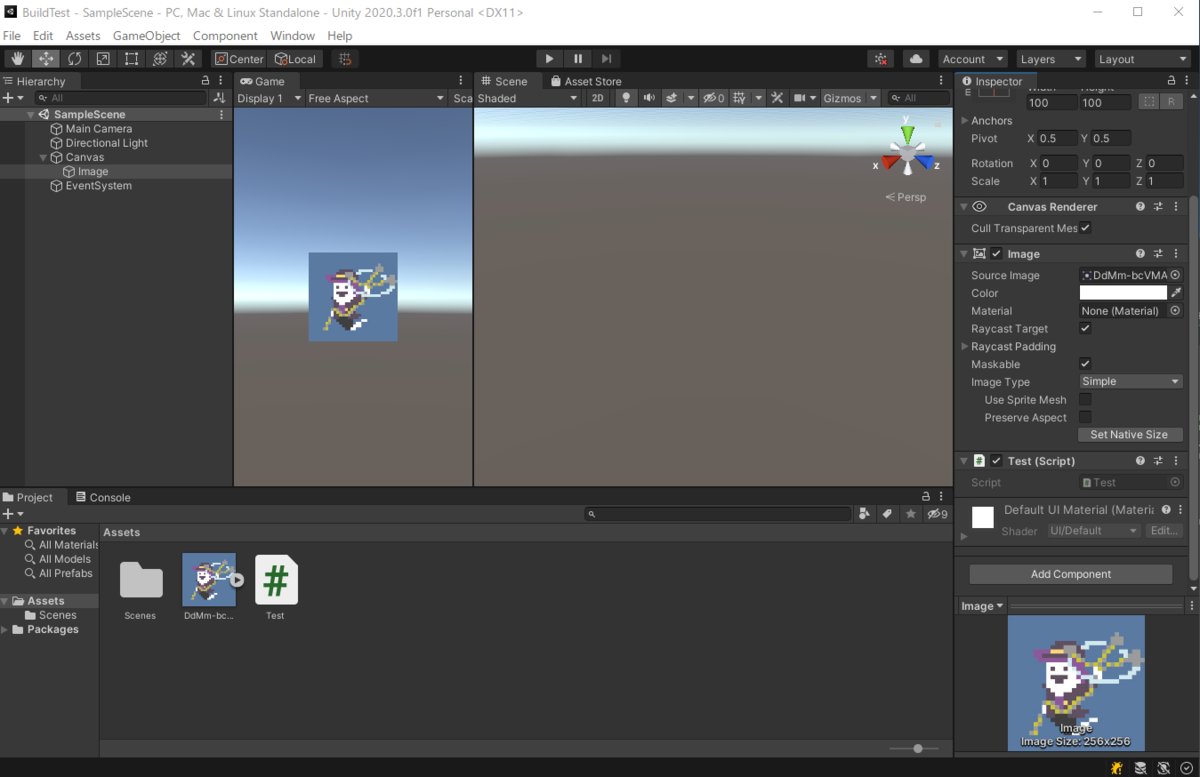Select the Scale tool
This screenshot has width=1200, height=777.
[103, 59]
